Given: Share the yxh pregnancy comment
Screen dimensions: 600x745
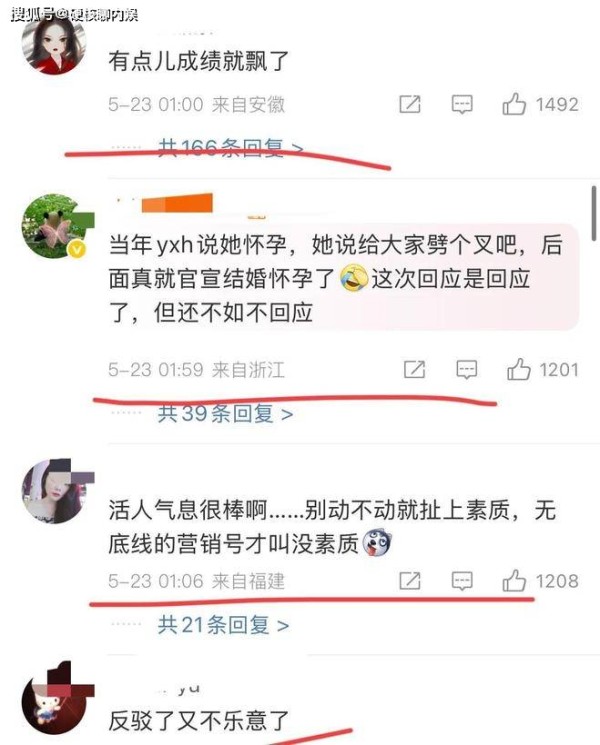Looking at the screenshot, I should (414, 369).
